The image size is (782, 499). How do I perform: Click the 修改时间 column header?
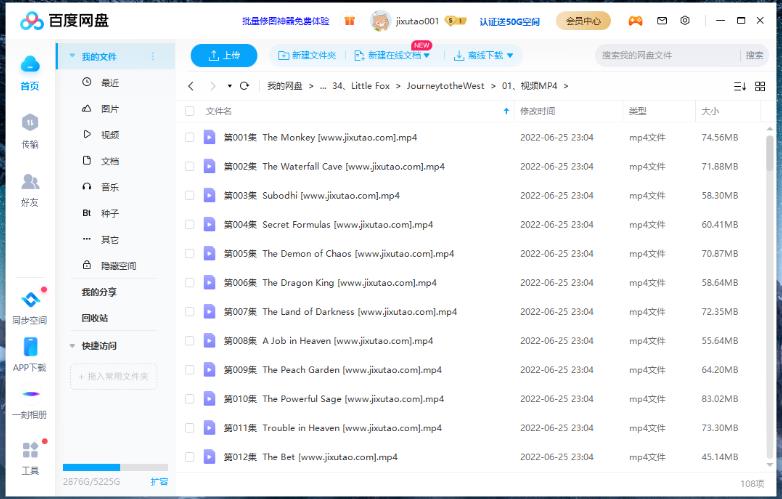click(x=538, y=111)
